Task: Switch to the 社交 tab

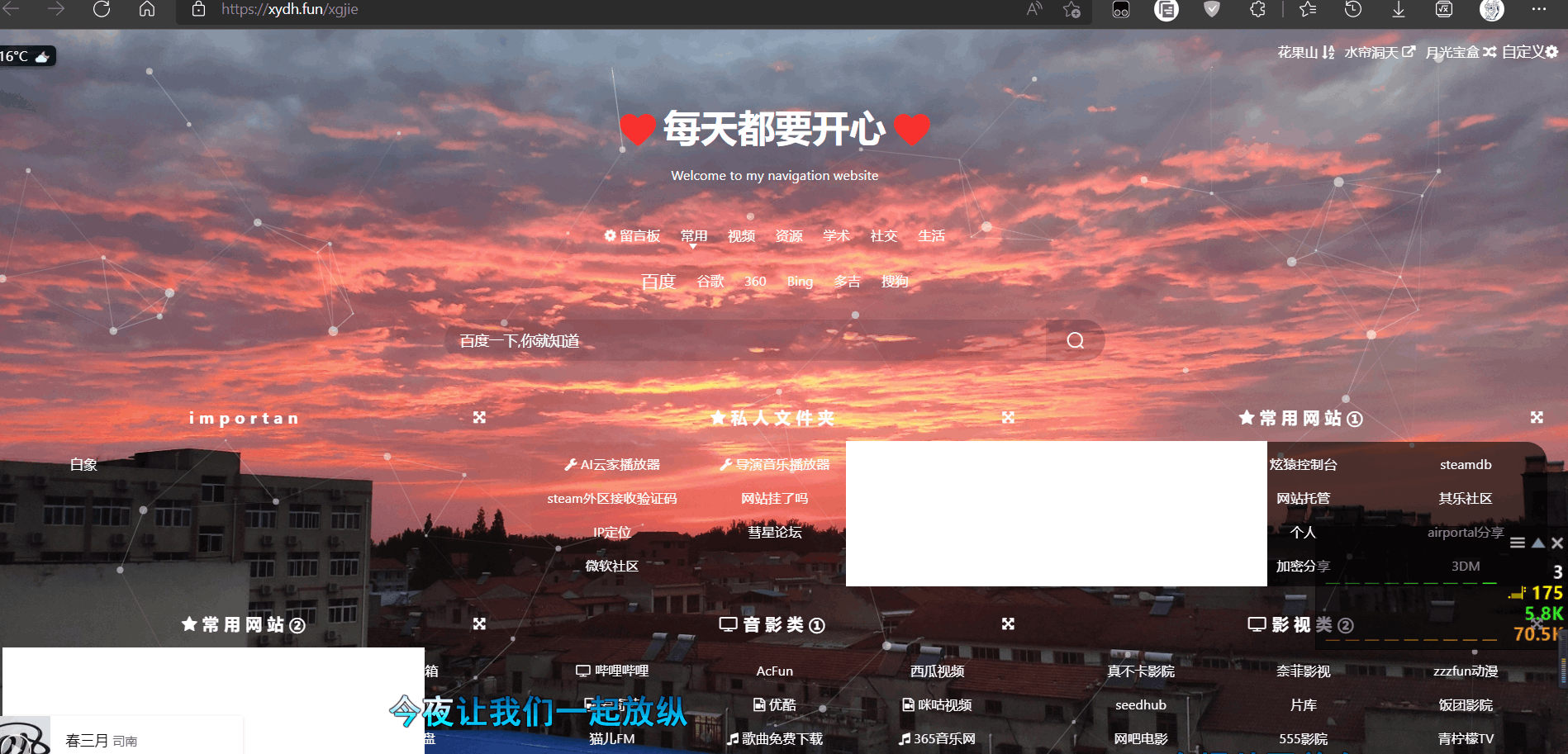Action: click(x=884, y=236)
